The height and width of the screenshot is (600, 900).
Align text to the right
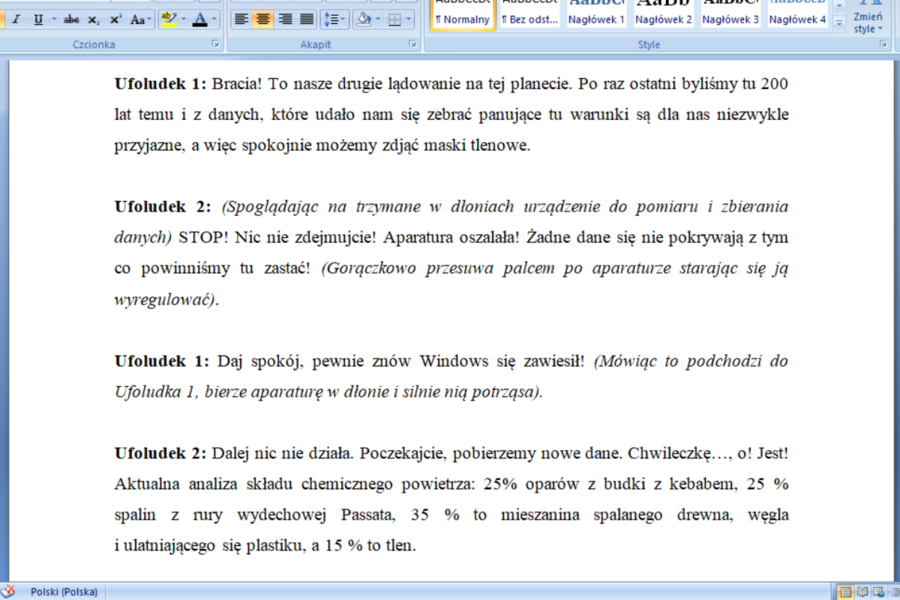click(x=285, y=19)
